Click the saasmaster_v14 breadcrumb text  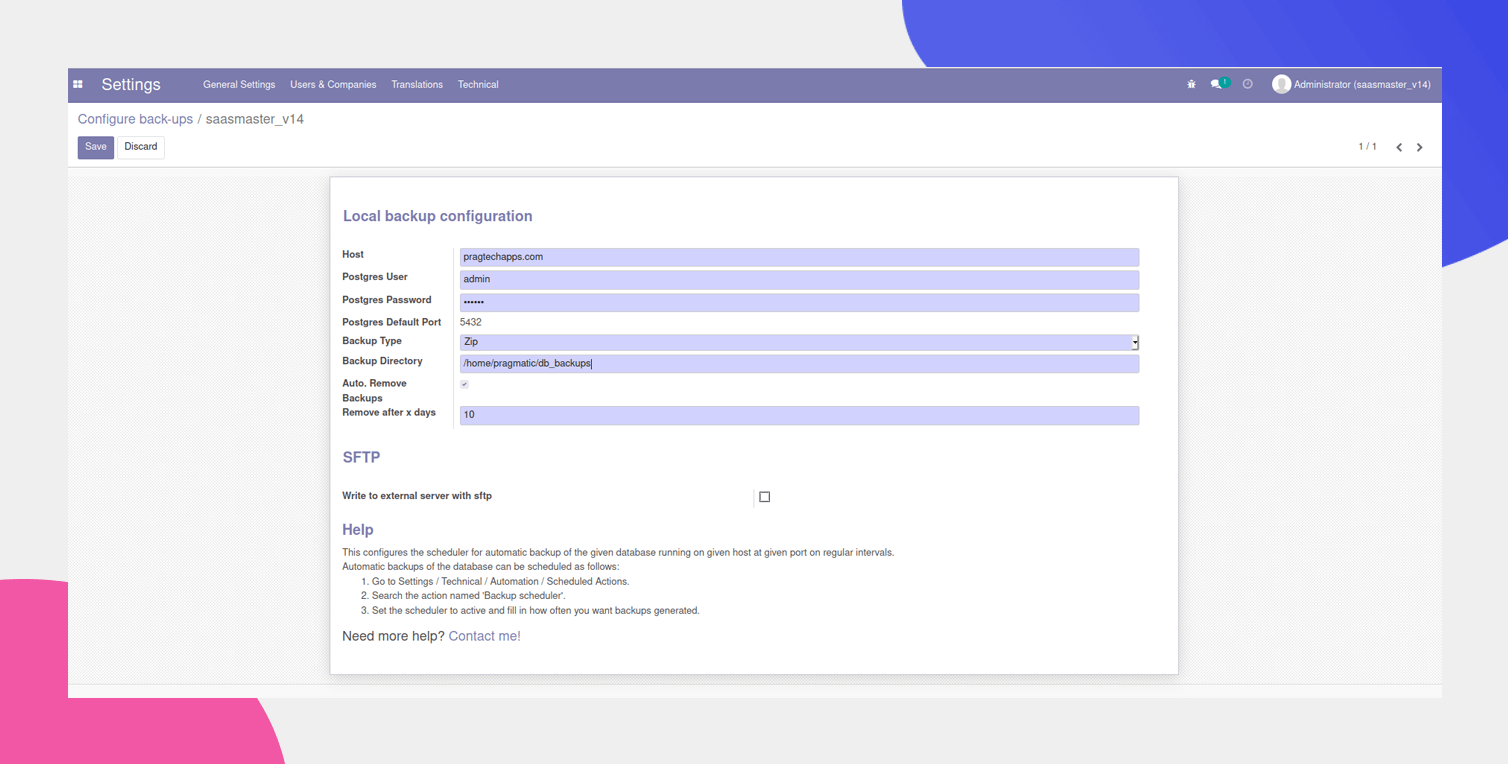255,119
